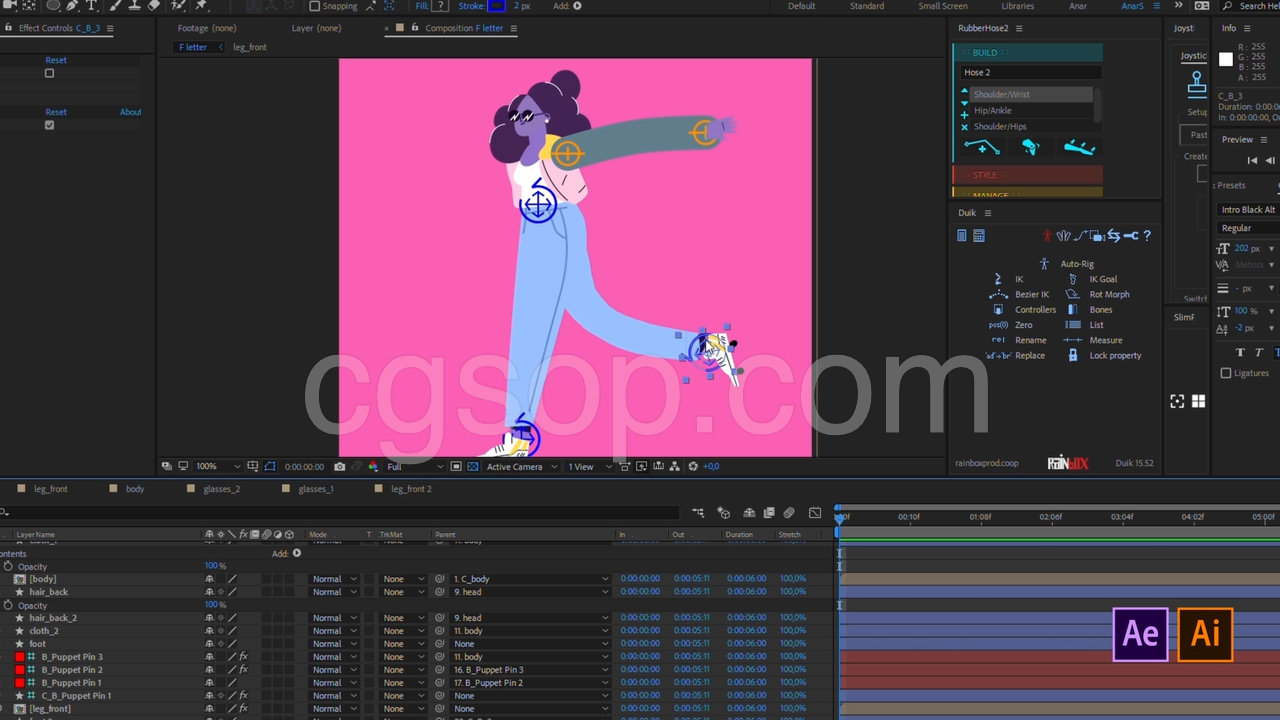The width and height of the screenshot is (1280, 720).
Task: Click the Joystick stamp icon
Action: coord(1196,85)
